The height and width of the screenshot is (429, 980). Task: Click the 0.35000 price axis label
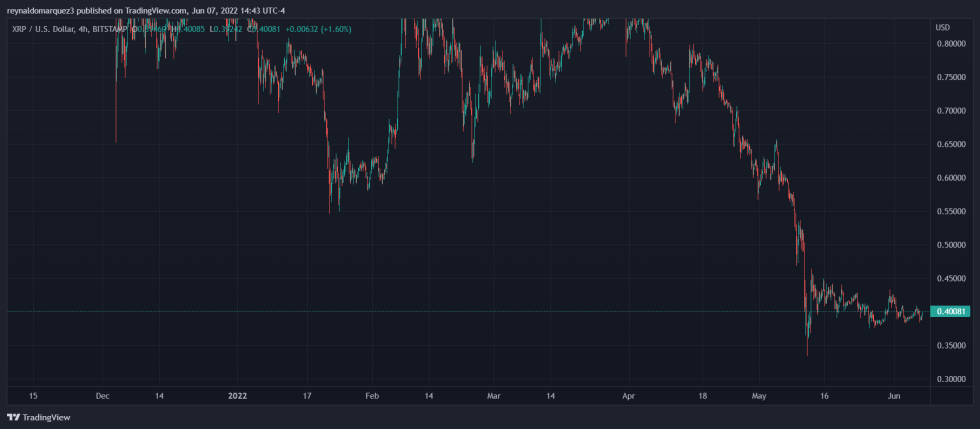click(x=950, y=345)
